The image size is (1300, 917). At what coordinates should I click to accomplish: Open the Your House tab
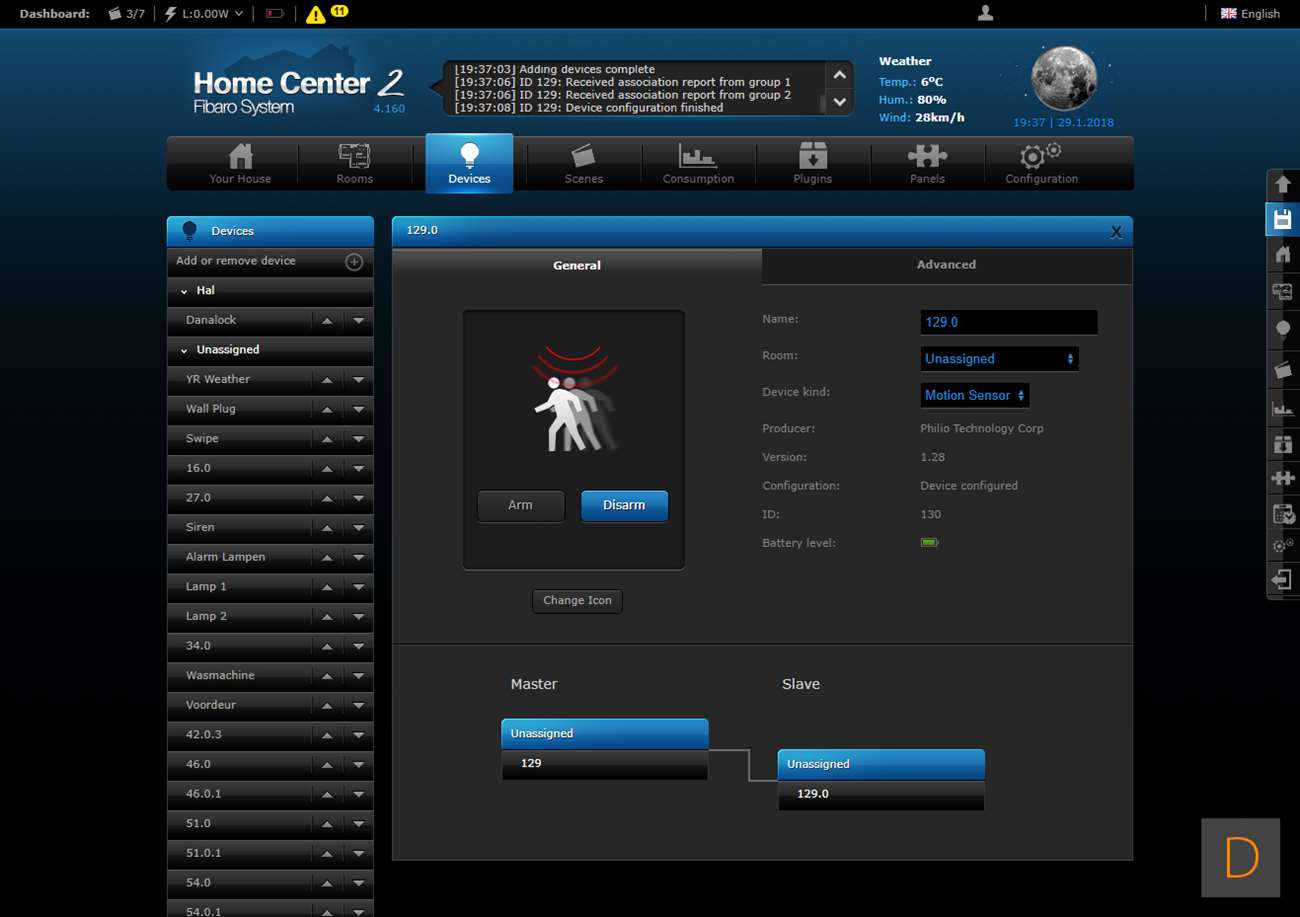point(240,163)
